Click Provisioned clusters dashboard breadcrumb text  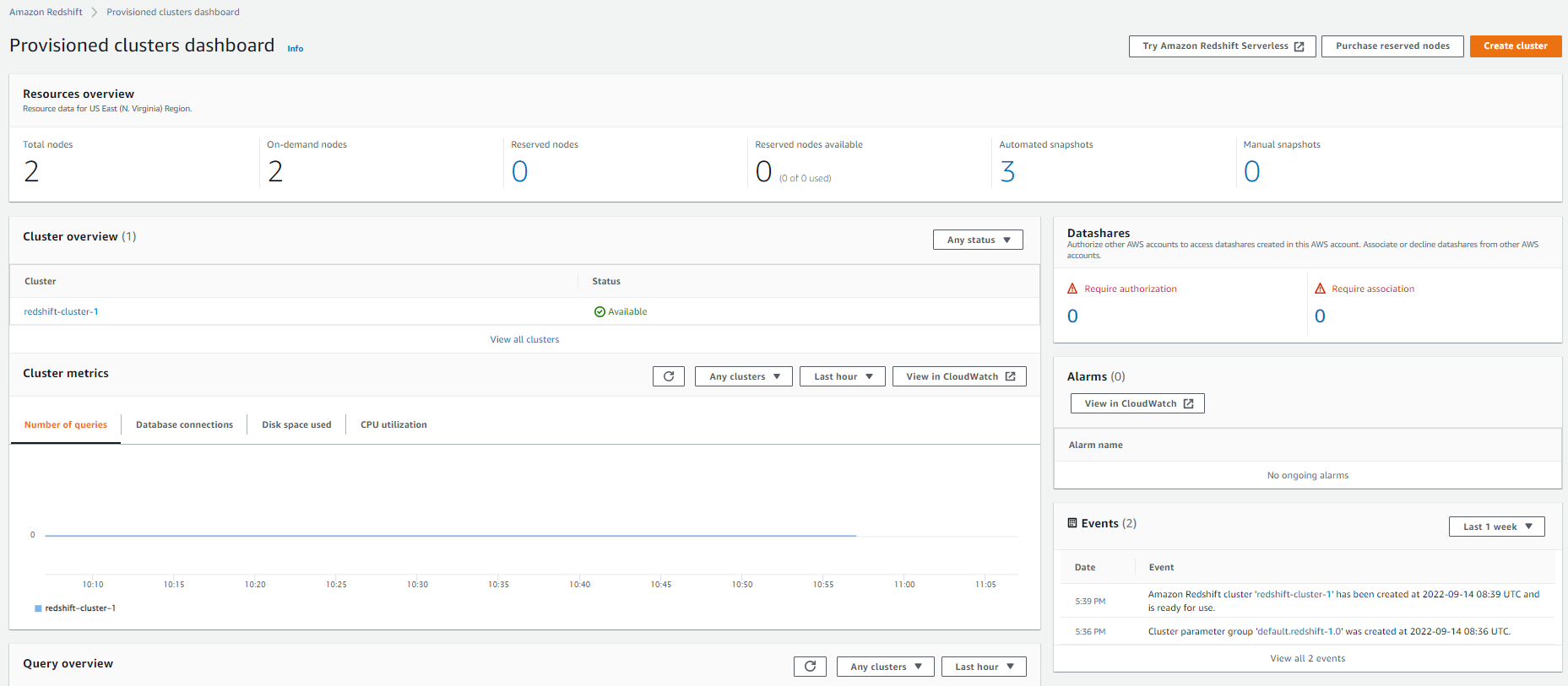(173, 12)
